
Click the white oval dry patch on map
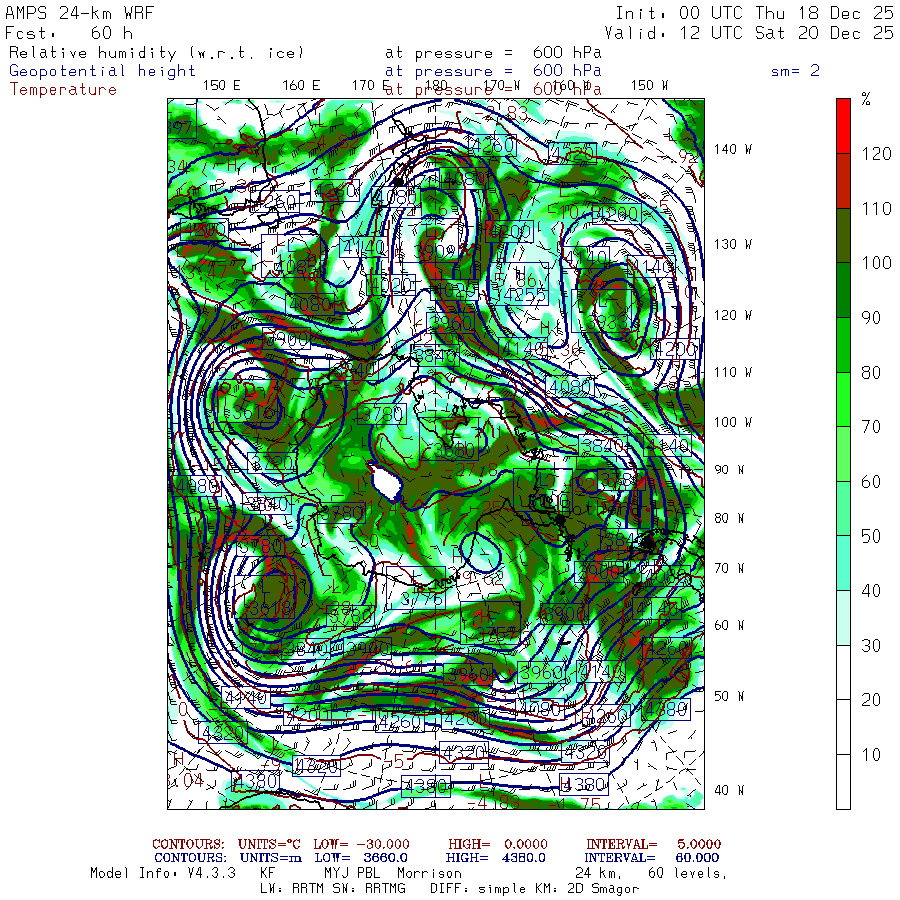click(x=385, y=481)
